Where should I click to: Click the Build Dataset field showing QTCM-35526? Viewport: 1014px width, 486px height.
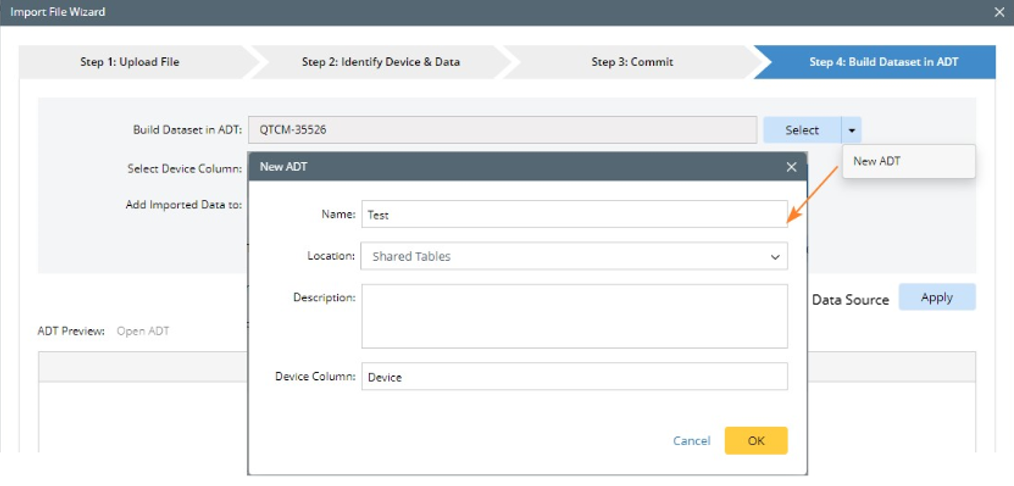click(x=502, y=130)
